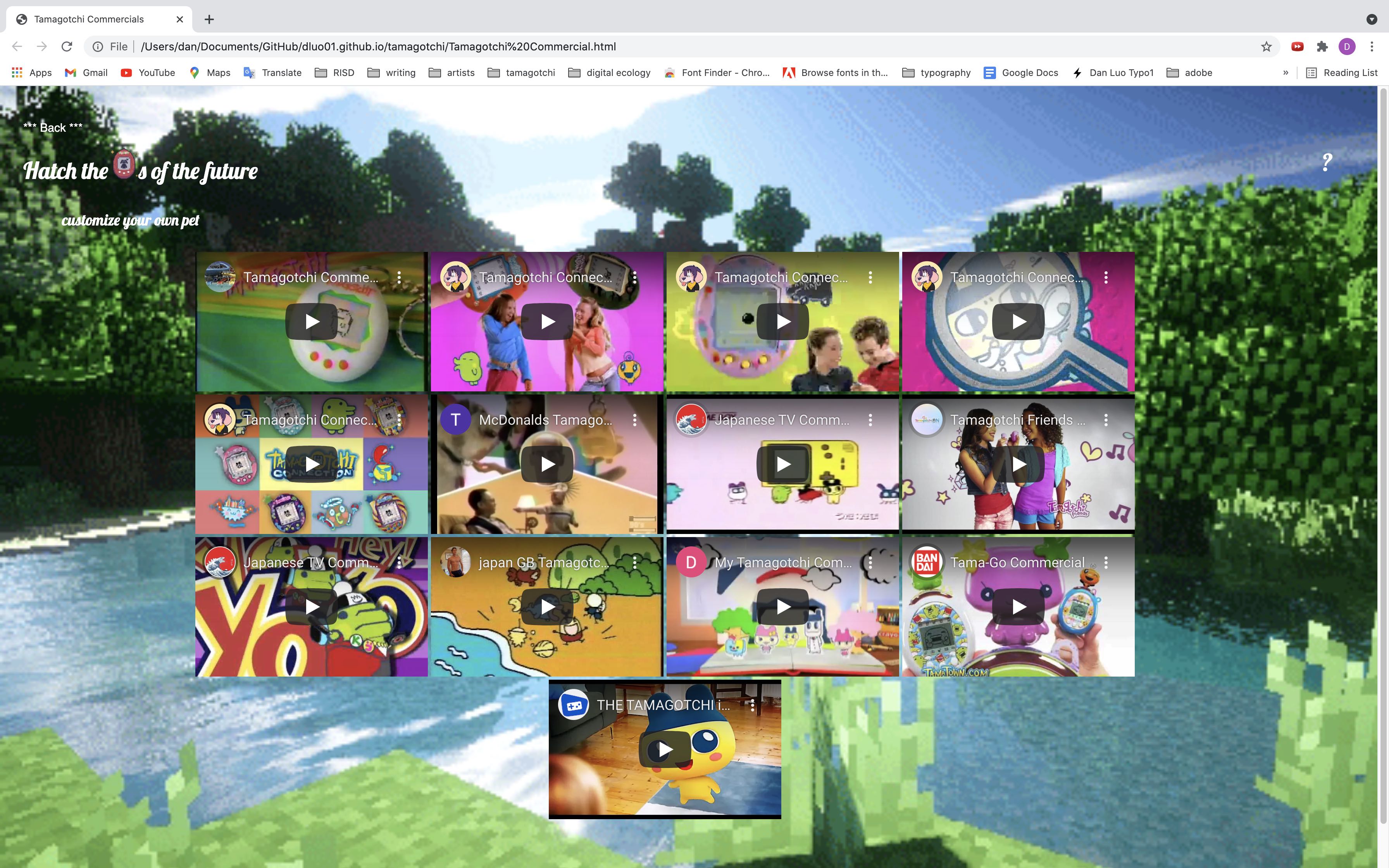Play the Tamagotchi Friends video

click(x=1018, y=464)
